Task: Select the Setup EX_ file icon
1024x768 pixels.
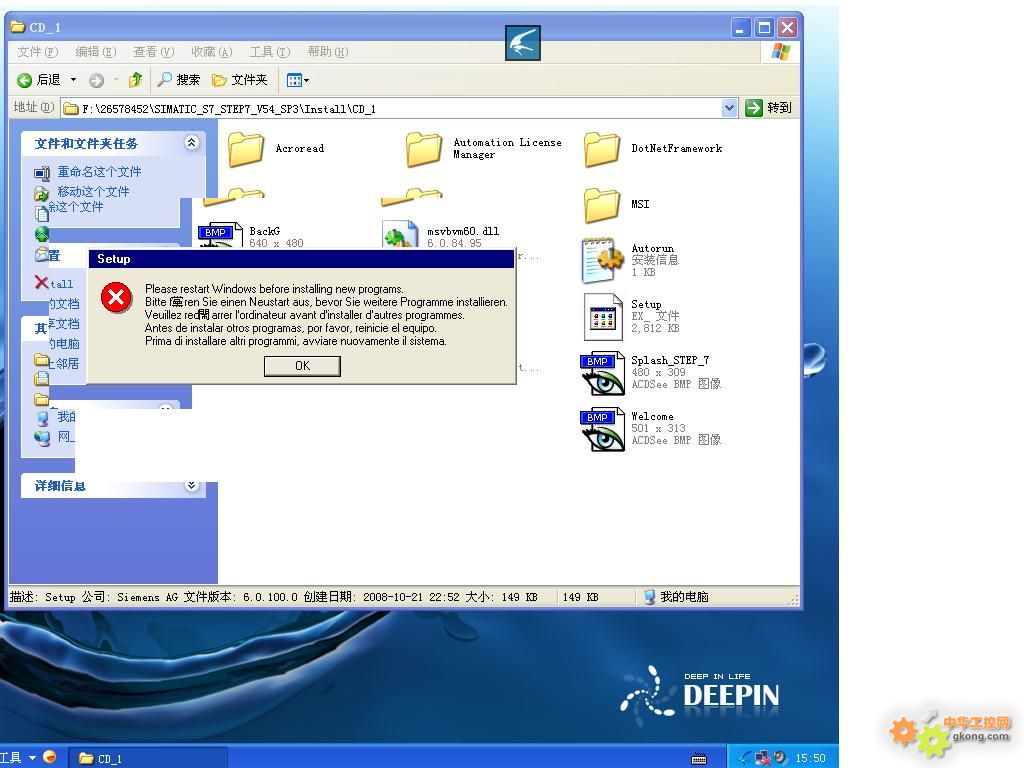Action: [603, 317]
